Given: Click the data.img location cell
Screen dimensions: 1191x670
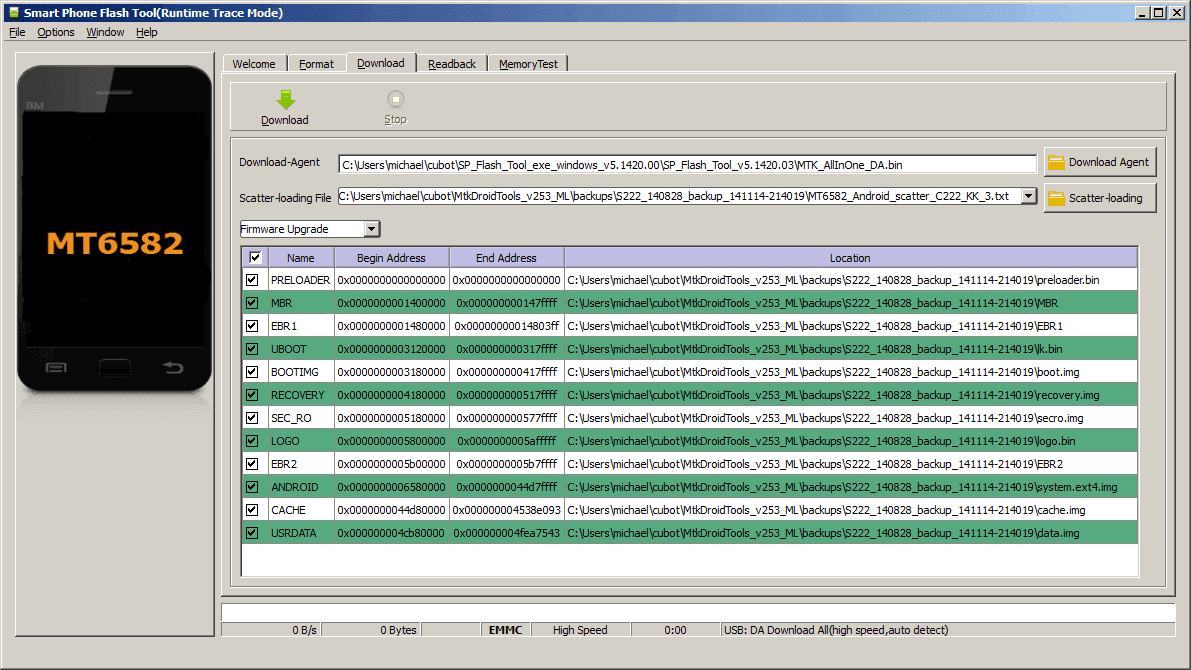Looking at the screenshot, I should tap(850, 533).
